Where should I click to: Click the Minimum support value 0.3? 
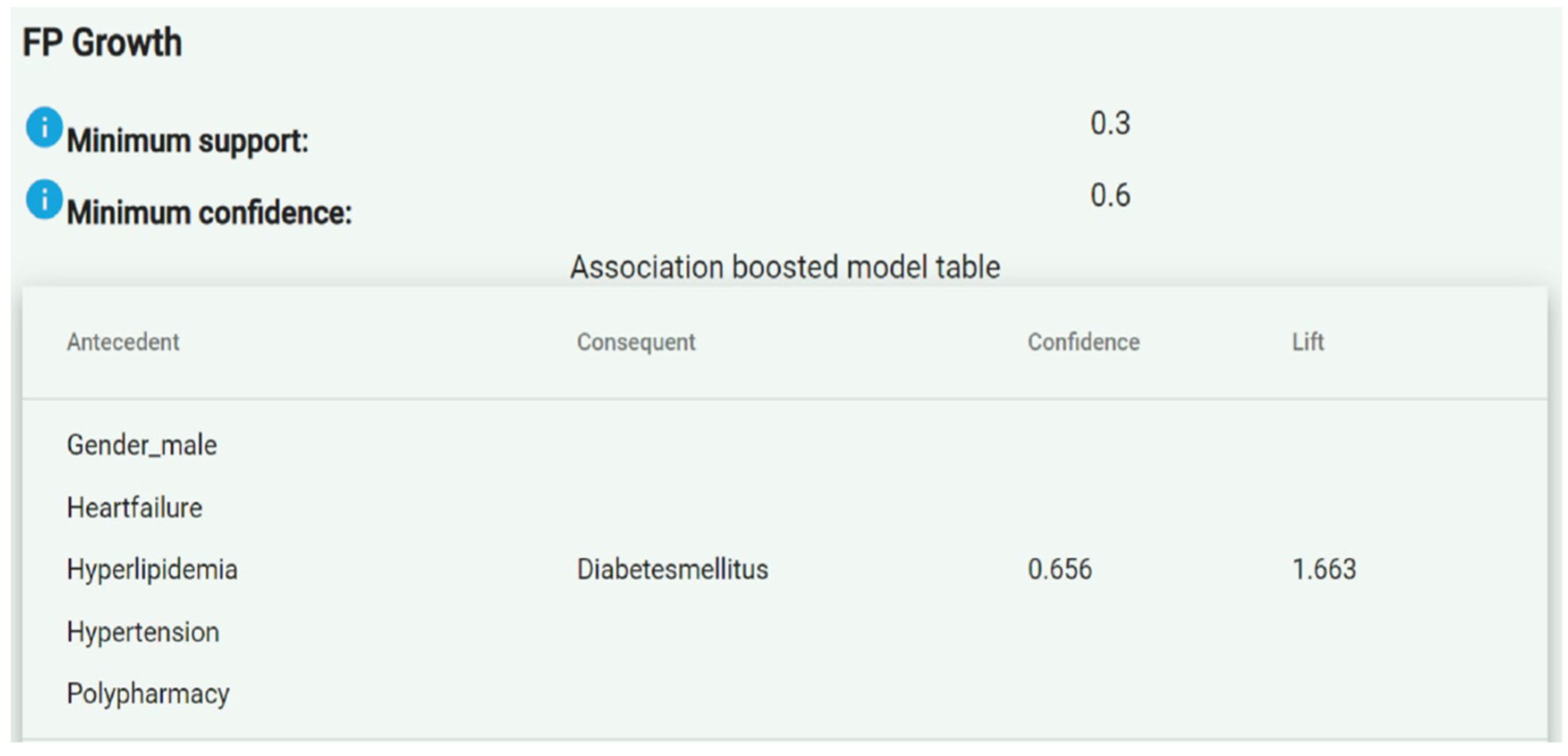(1110, 123)
